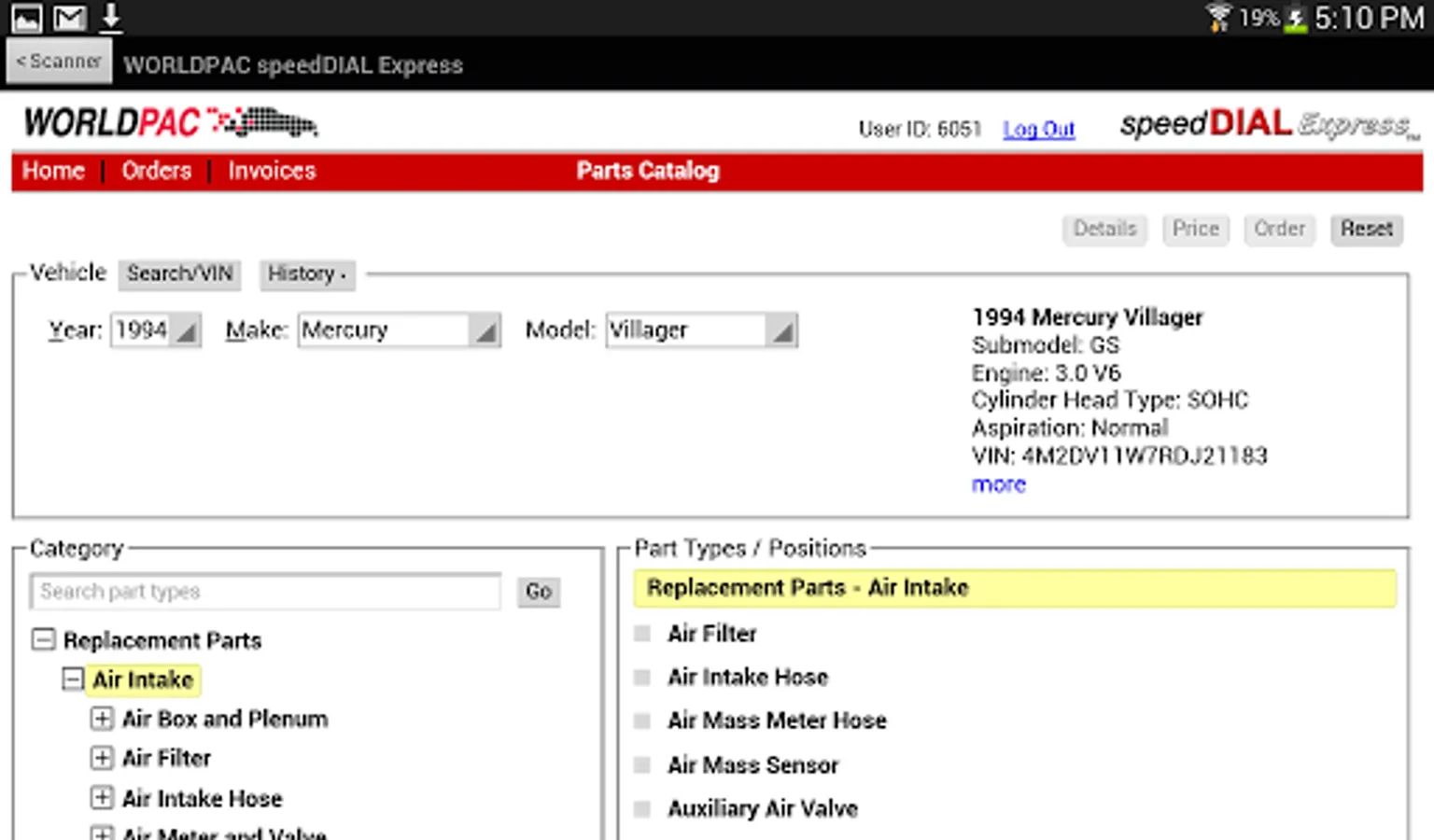Check the Air Intake Hose part type box
This screenshot has width=1434, height=840.
coord(642,678)
